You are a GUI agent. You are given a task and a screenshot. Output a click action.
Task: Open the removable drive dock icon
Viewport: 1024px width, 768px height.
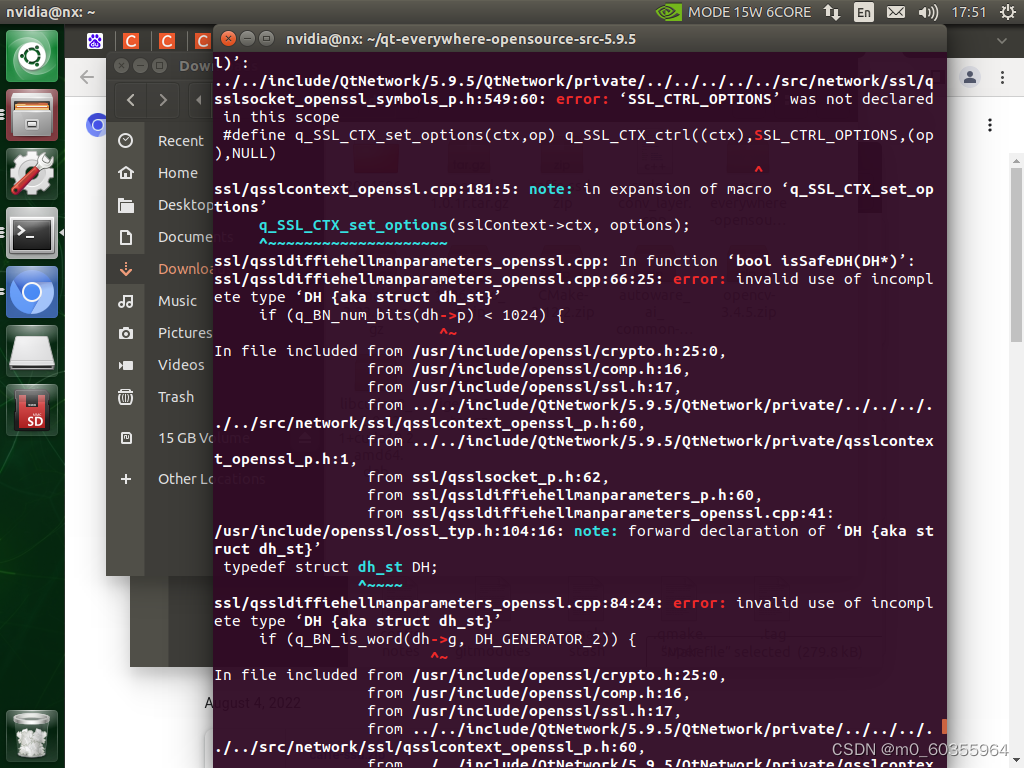coord(31,351)
